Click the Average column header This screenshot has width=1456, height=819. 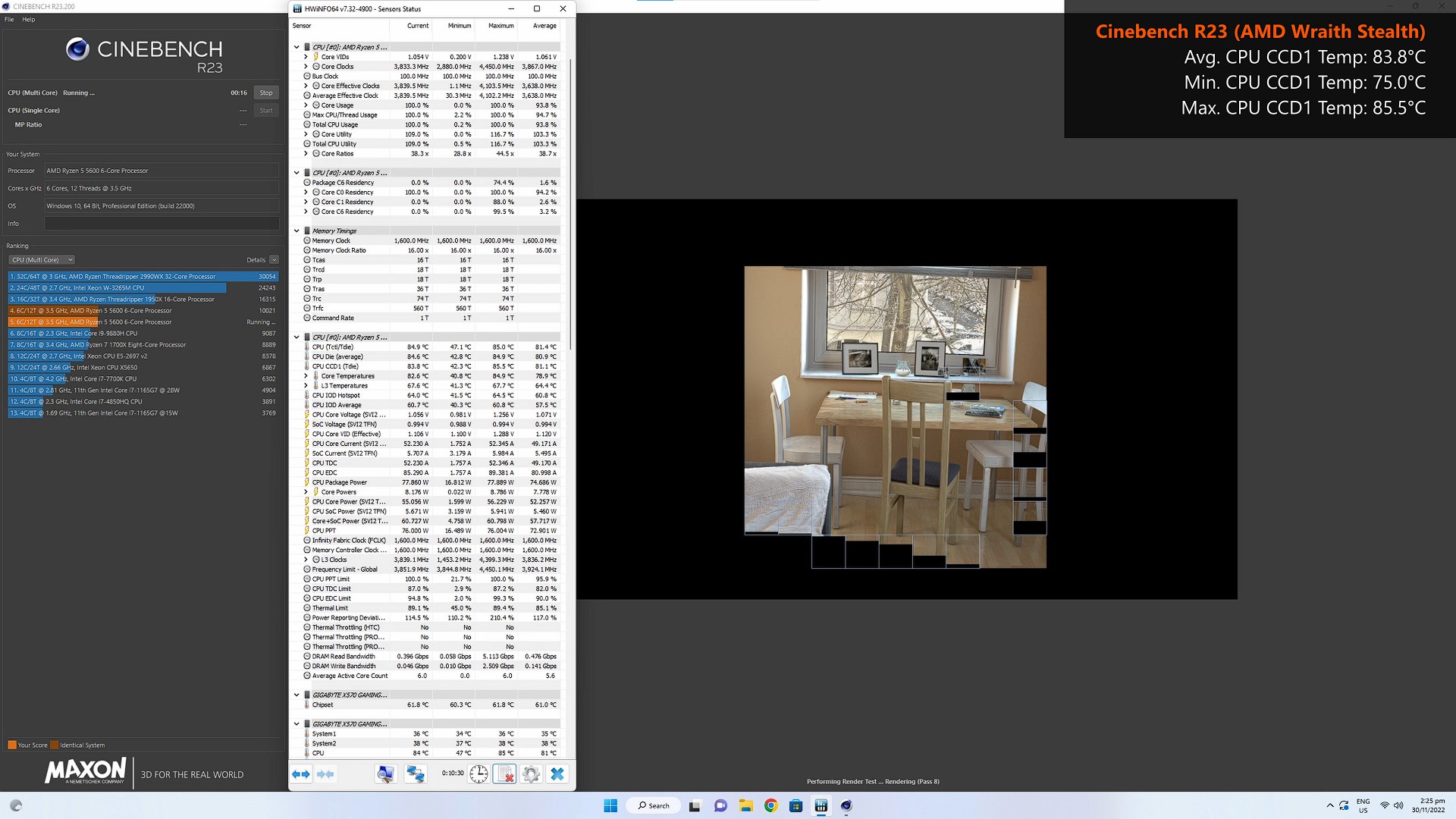pos(544,26)
